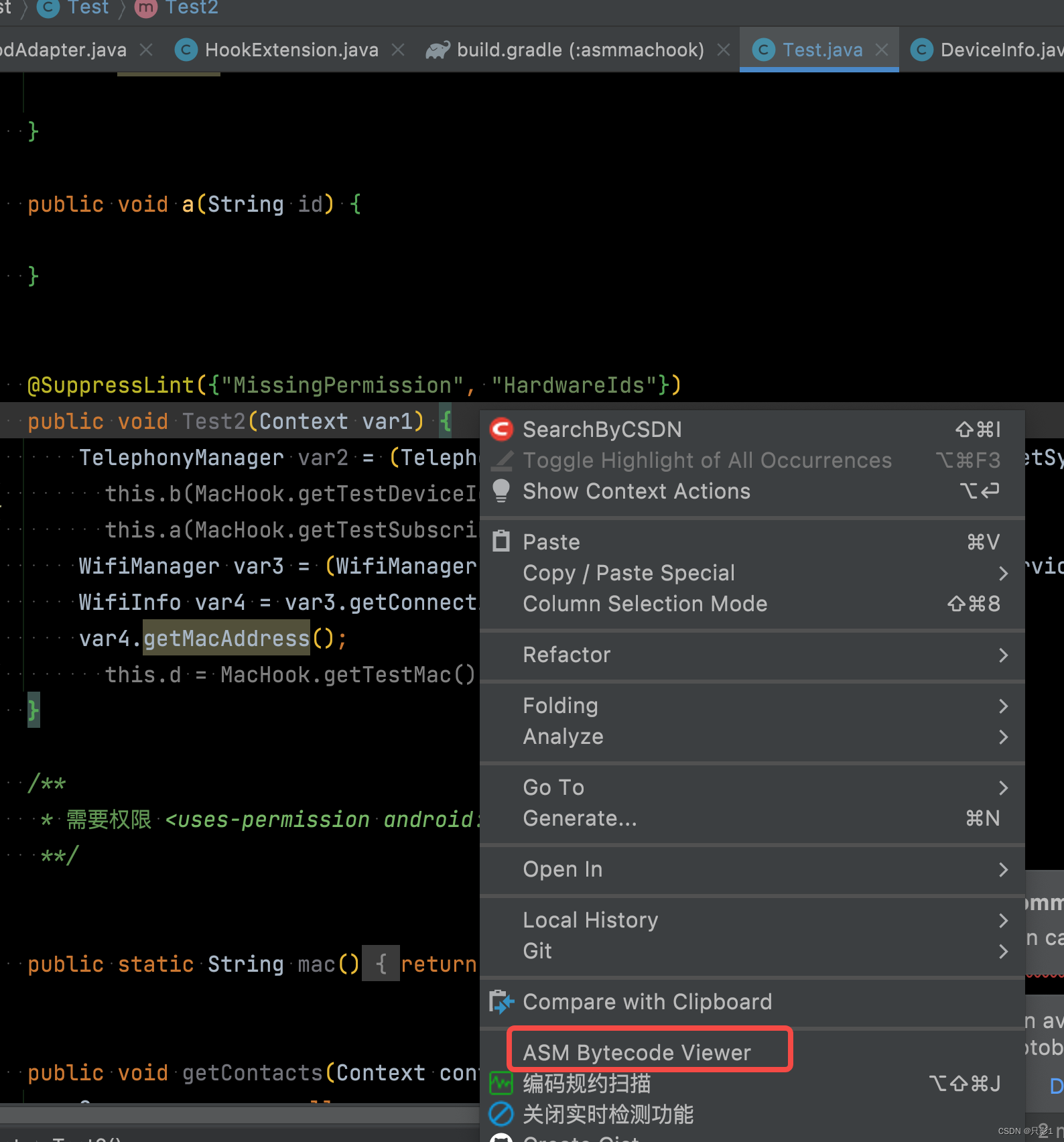
Task: Click the Test class icon in breadcrumb
Action: 48,8
